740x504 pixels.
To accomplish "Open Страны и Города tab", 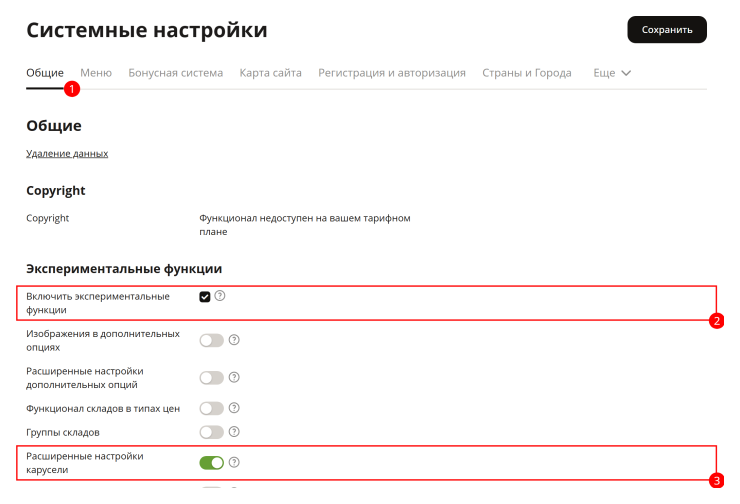I will point(527,73).
